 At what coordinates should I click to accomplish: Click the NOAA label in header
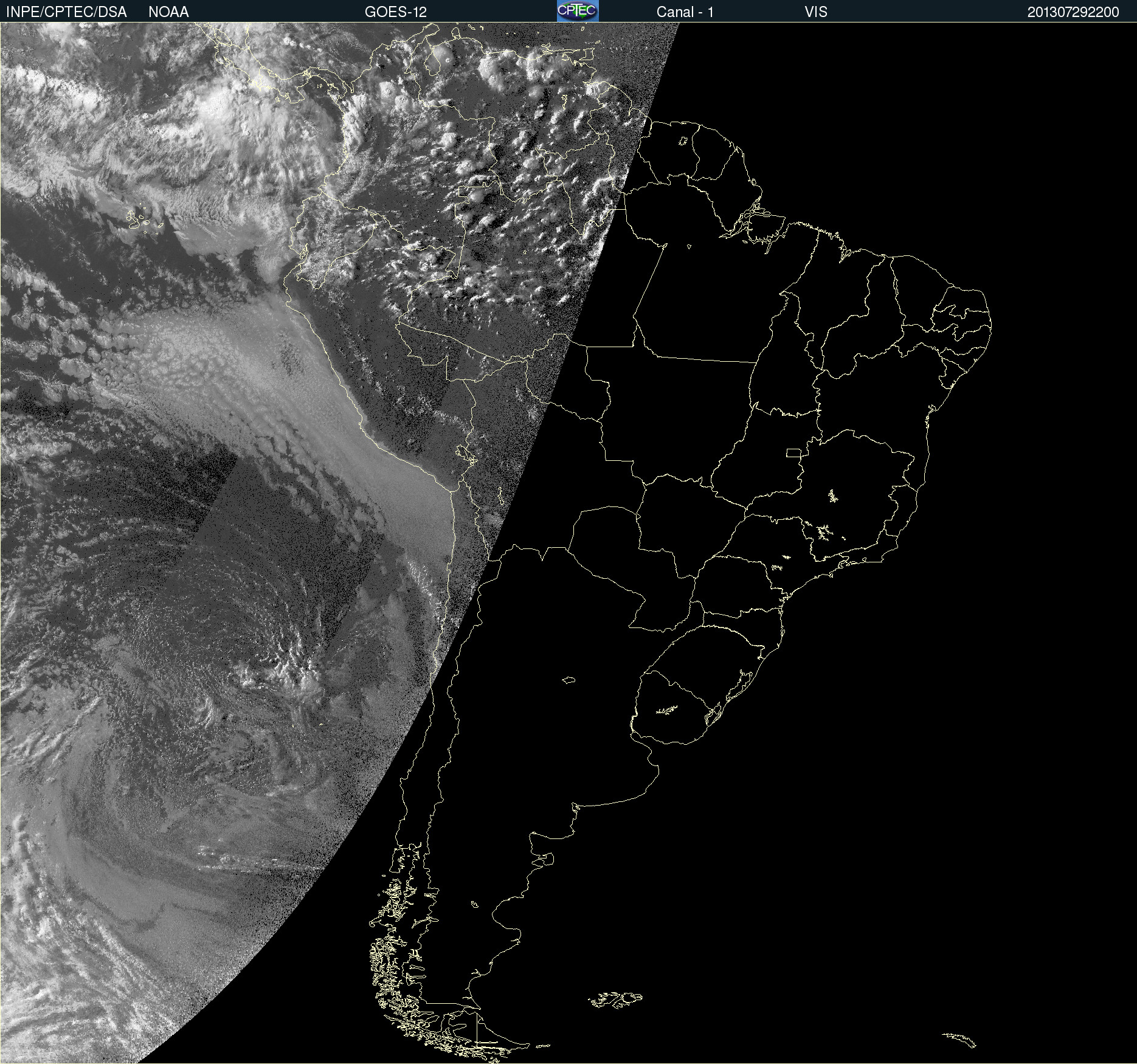click(168, 12)
